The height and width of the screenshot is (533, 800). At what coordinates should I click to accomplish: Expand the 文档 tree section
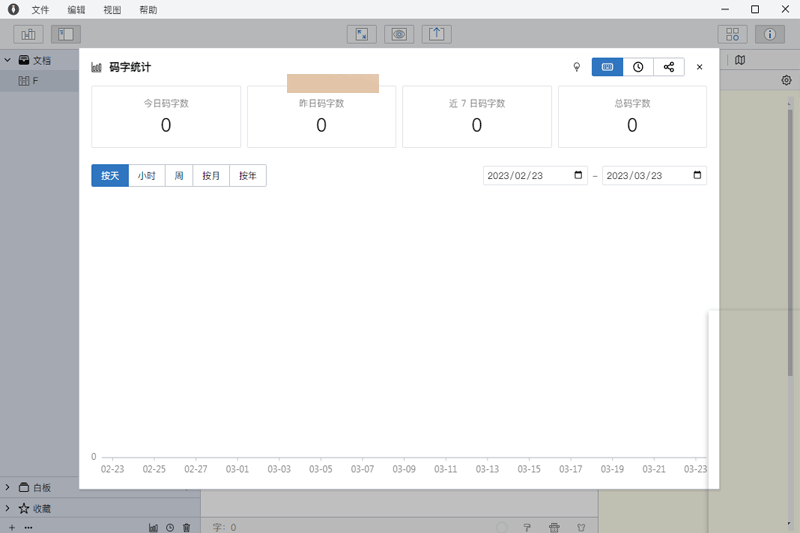8,60
